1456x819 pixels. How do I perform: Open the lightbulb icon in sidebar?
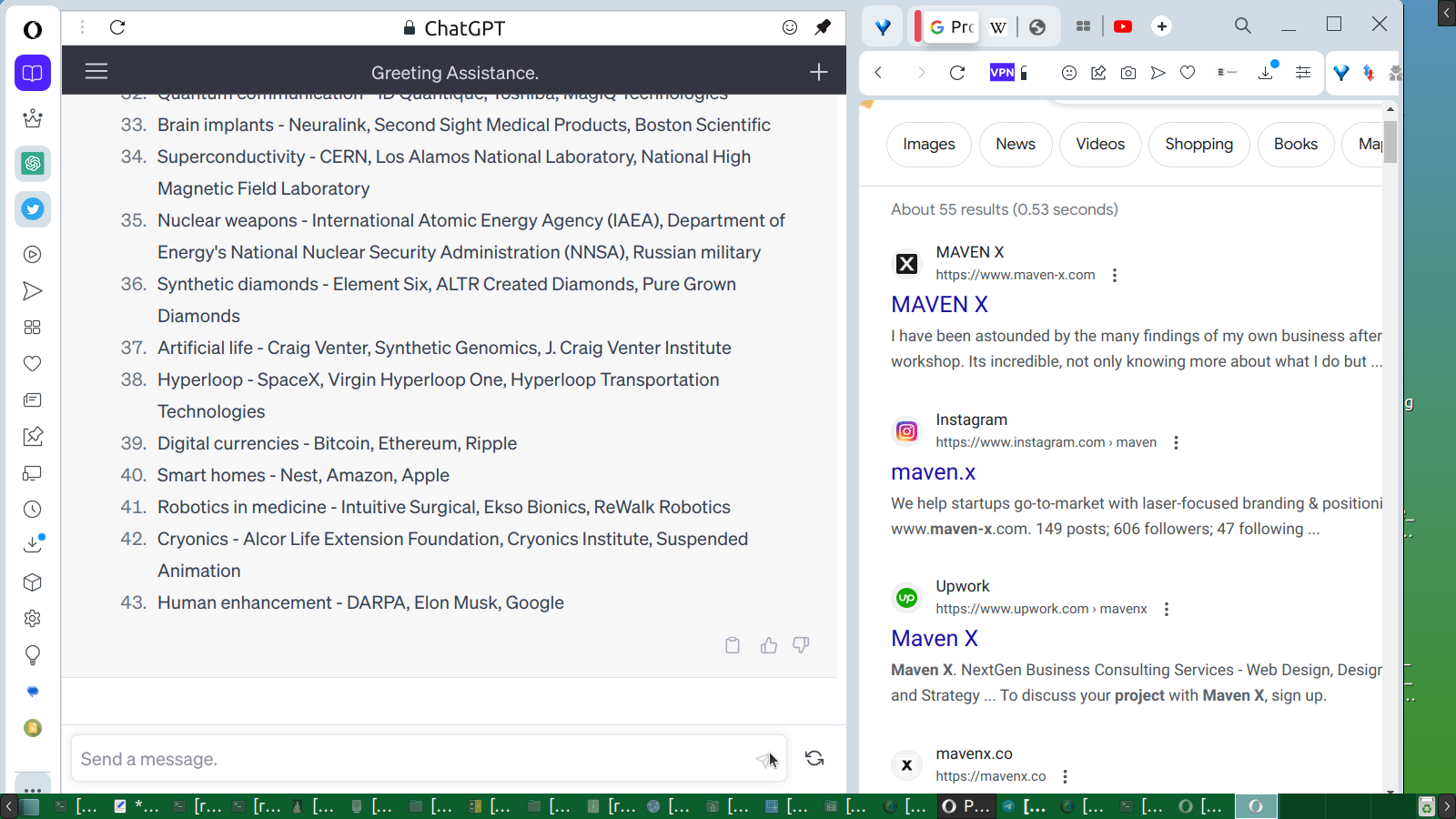pyautogui.click(x=33, y=655)
